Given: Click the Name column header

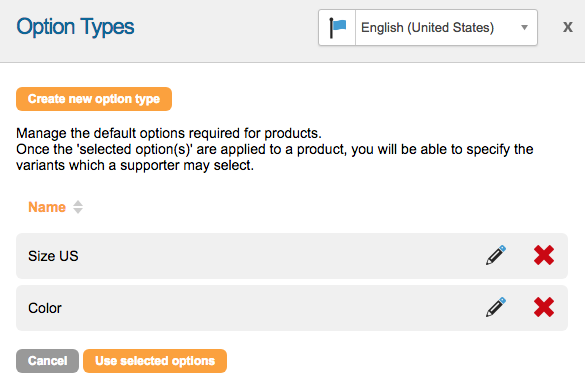Looking at the screenshot, I should pos(47,207).
